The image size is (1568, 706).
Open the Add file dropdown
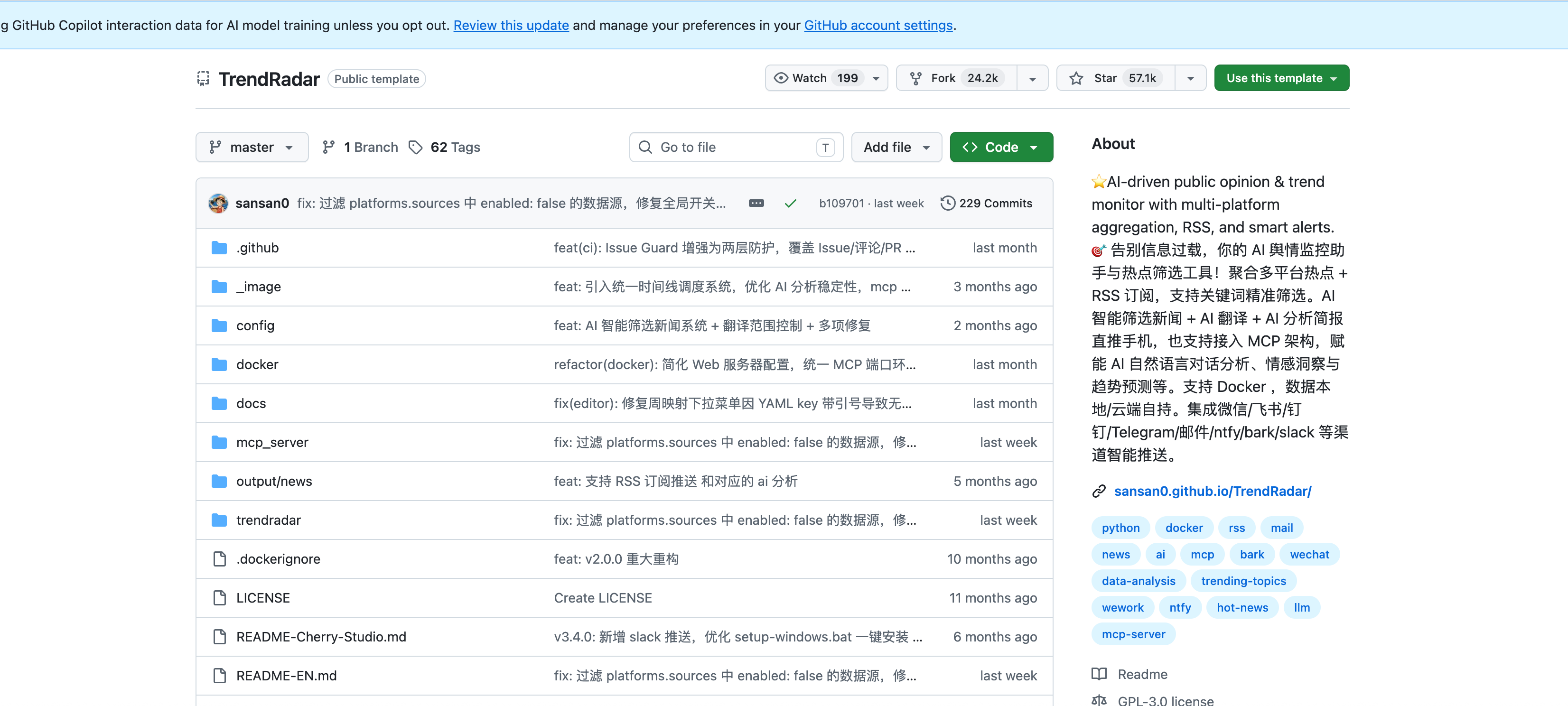896,147
